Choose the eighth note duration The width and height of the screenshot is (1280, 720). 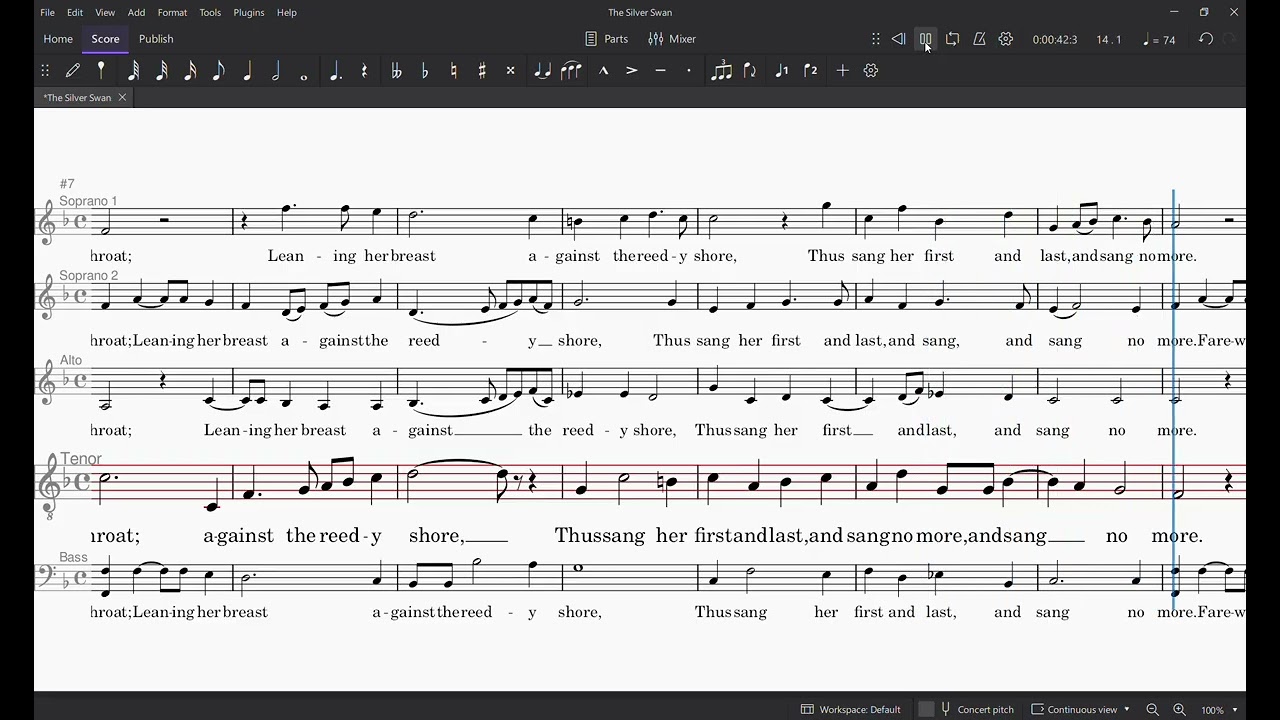point(218,71)
